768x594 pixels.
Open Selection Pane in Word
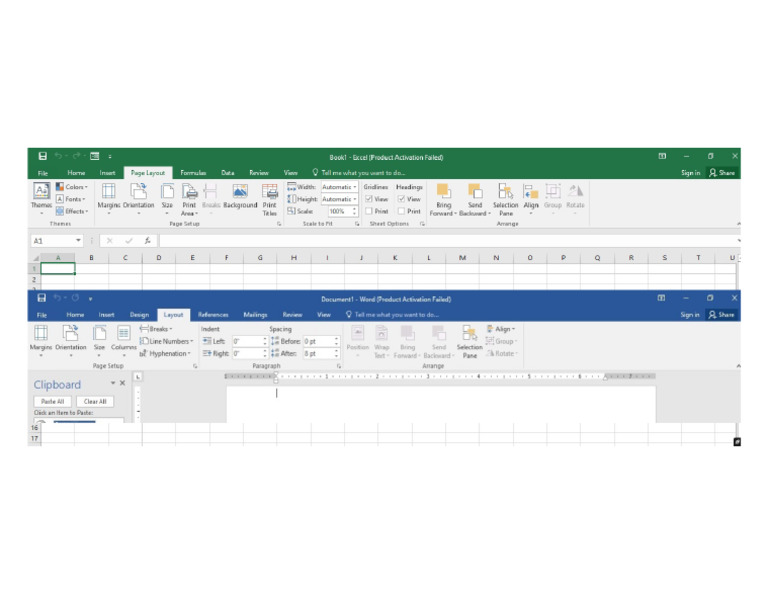(470, 341)
